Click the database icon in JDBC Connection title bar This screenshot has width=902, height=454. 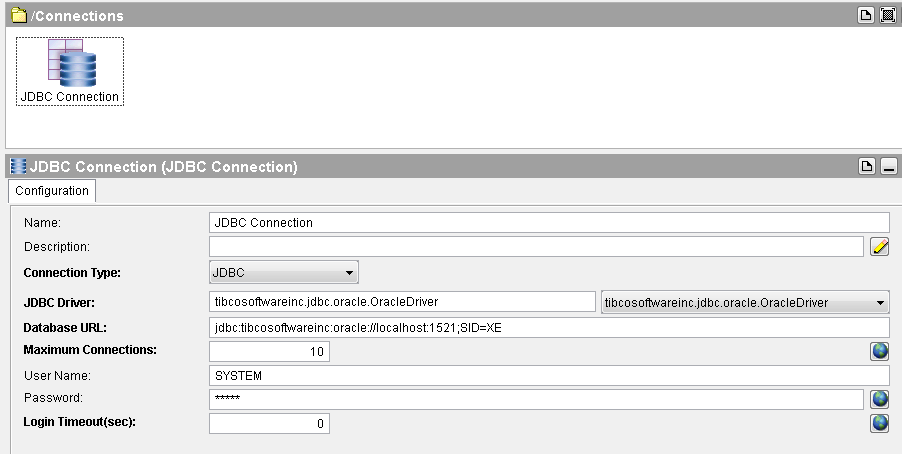coord(18,166)
